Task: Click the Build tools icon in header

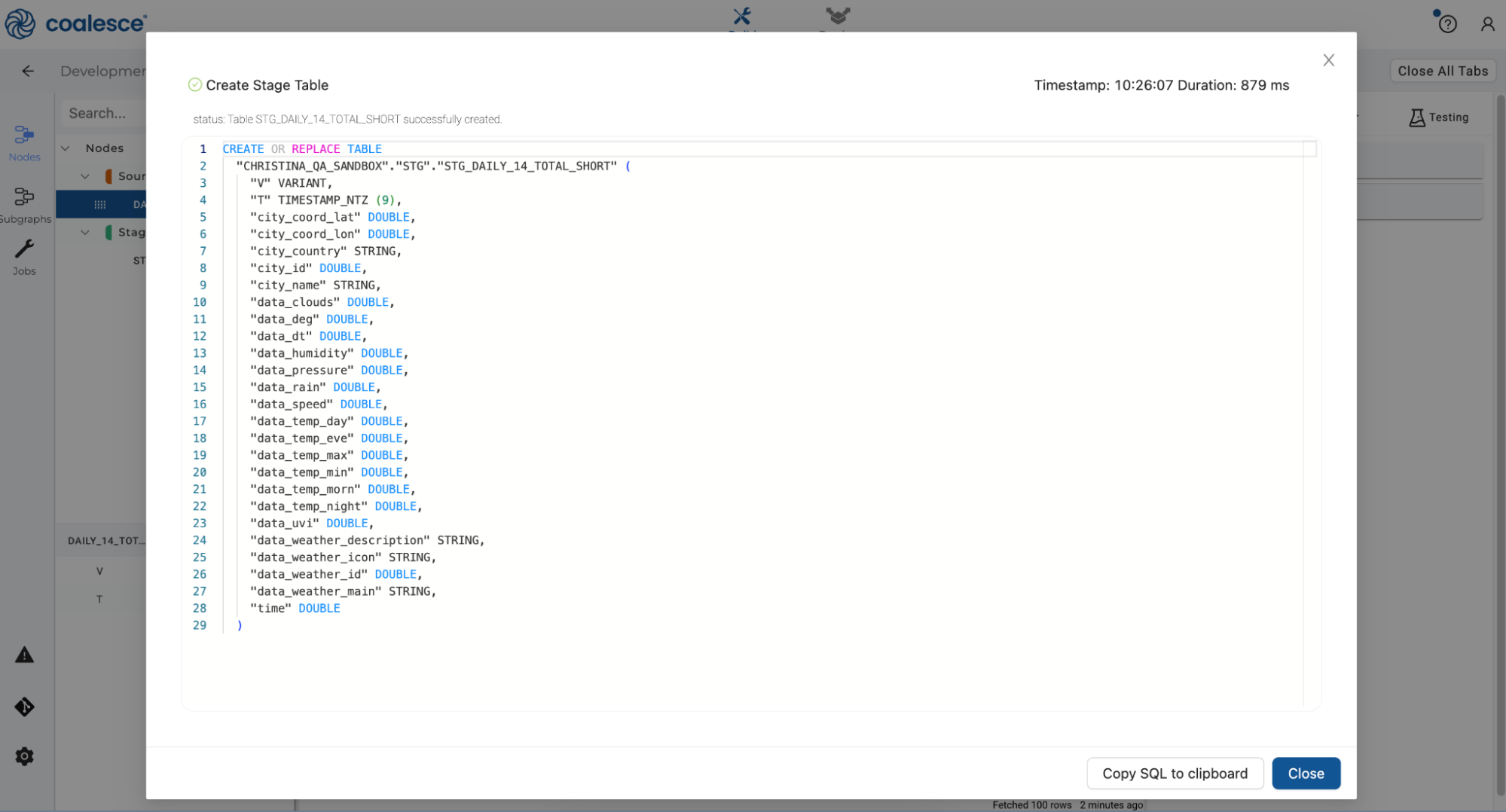Action: 742,17
